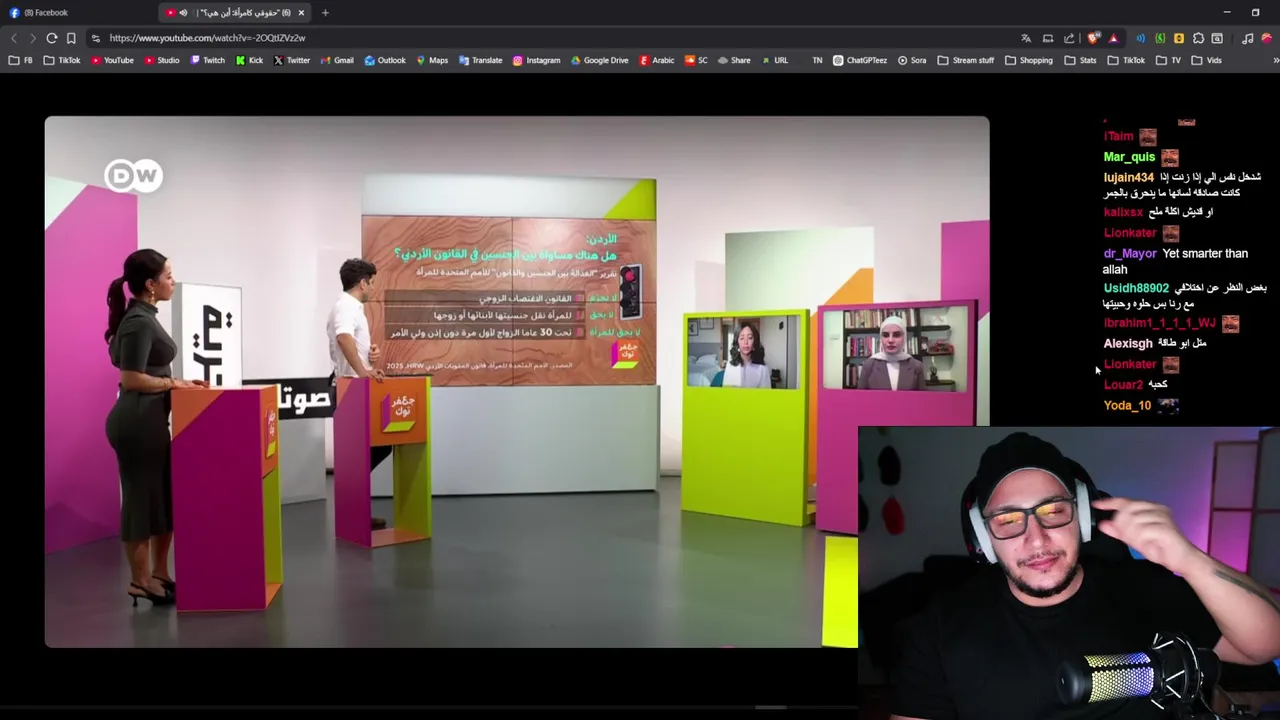Image resolution: width=1280 pixels, height=720 pixels.
Task: Open the Brave Rewards triangle icon
Action: click(x=1113, y=38)
